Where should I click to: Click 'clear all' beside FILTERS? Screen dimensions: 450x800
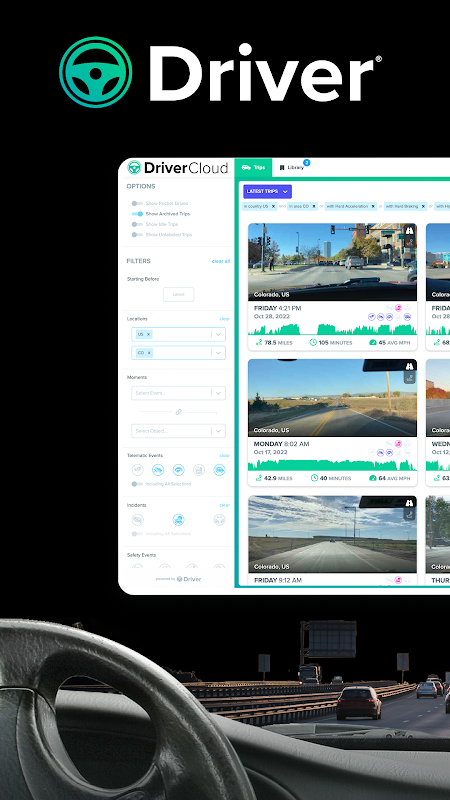point(221,261)
